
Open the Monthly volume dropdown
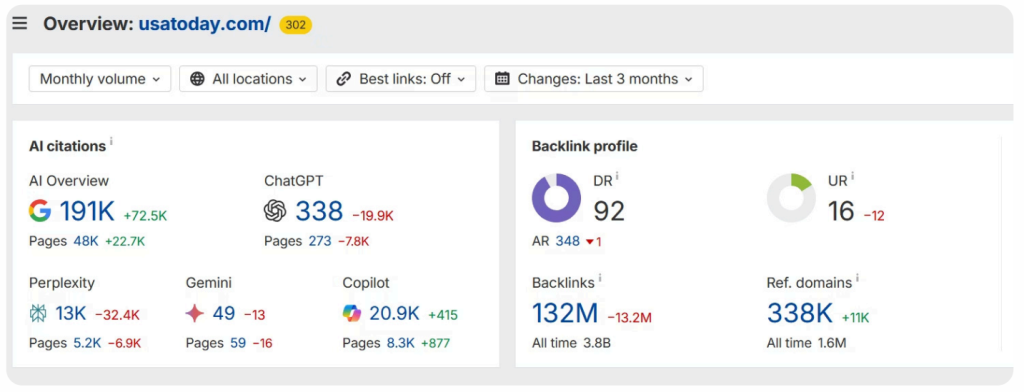100,79
